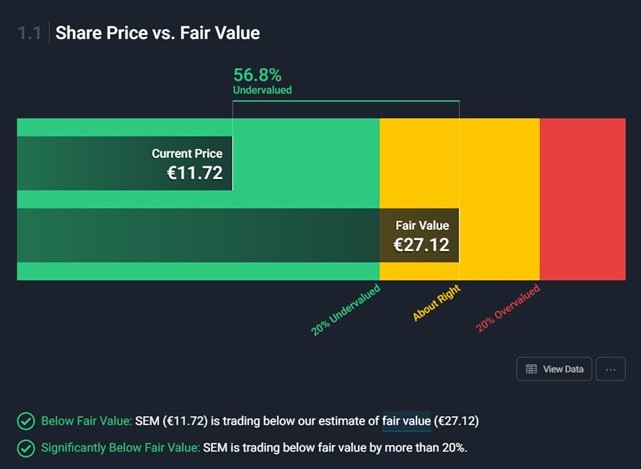Viewport: 641px width, 469px height.
Task: Follow the underlined fair value link
Action: click(406, 421)
